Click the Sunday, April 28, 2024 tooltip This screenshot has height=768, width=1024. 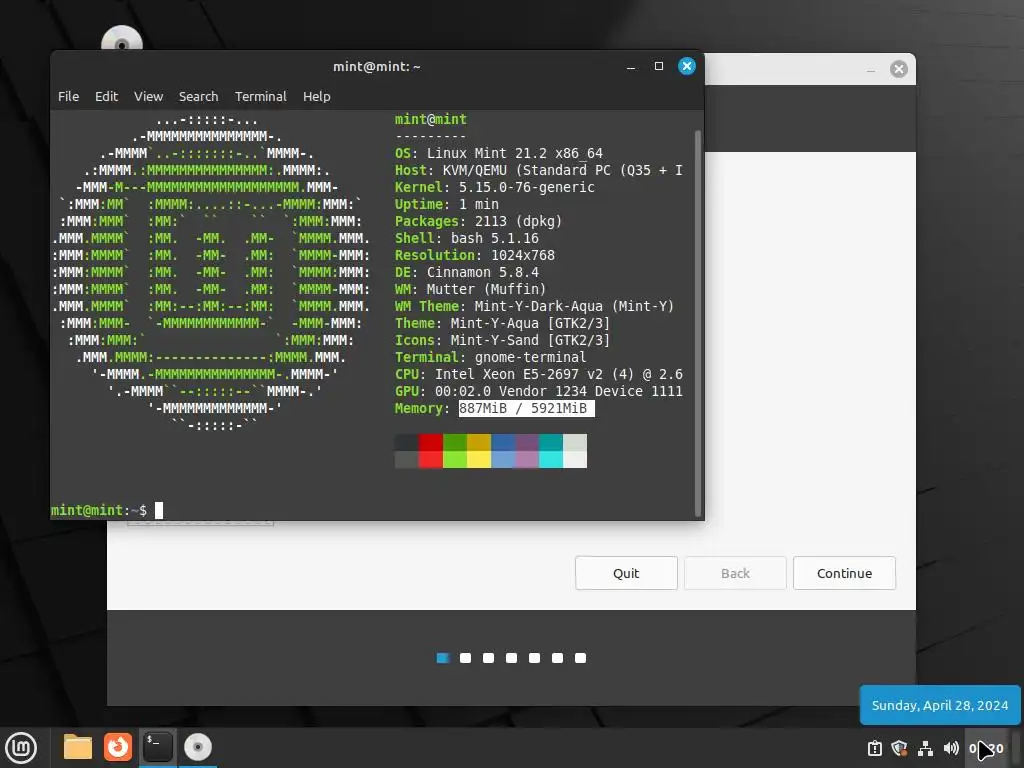tap(940, 705)
